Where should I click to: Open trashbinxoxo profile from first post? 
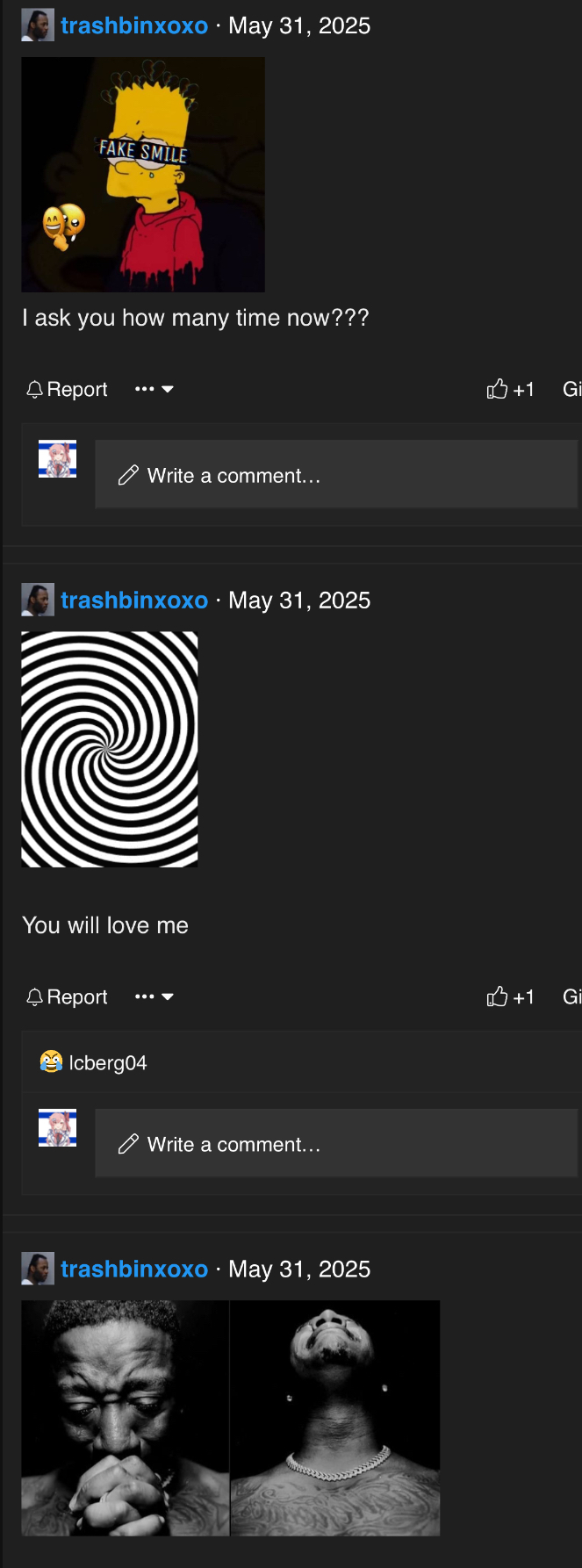(x=134, y=25)
